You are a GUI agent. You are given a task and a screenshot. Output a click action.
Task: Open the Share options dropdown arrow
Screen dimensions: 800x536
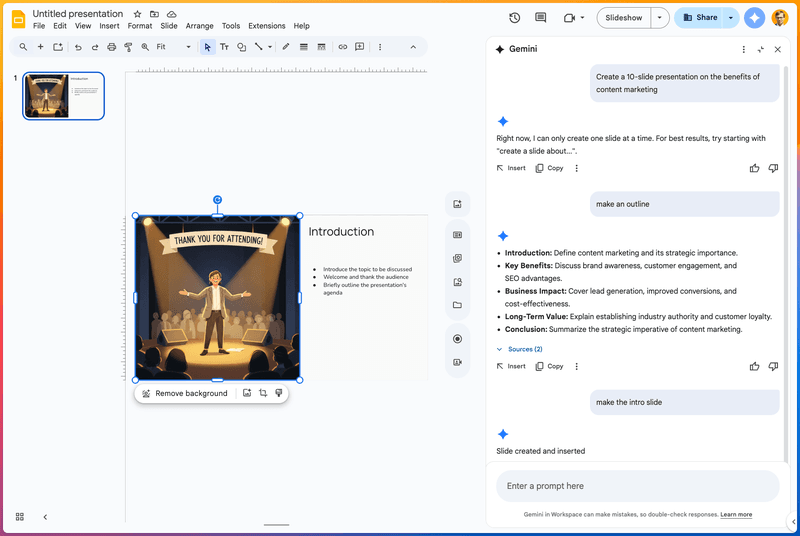tap(731, 18)
